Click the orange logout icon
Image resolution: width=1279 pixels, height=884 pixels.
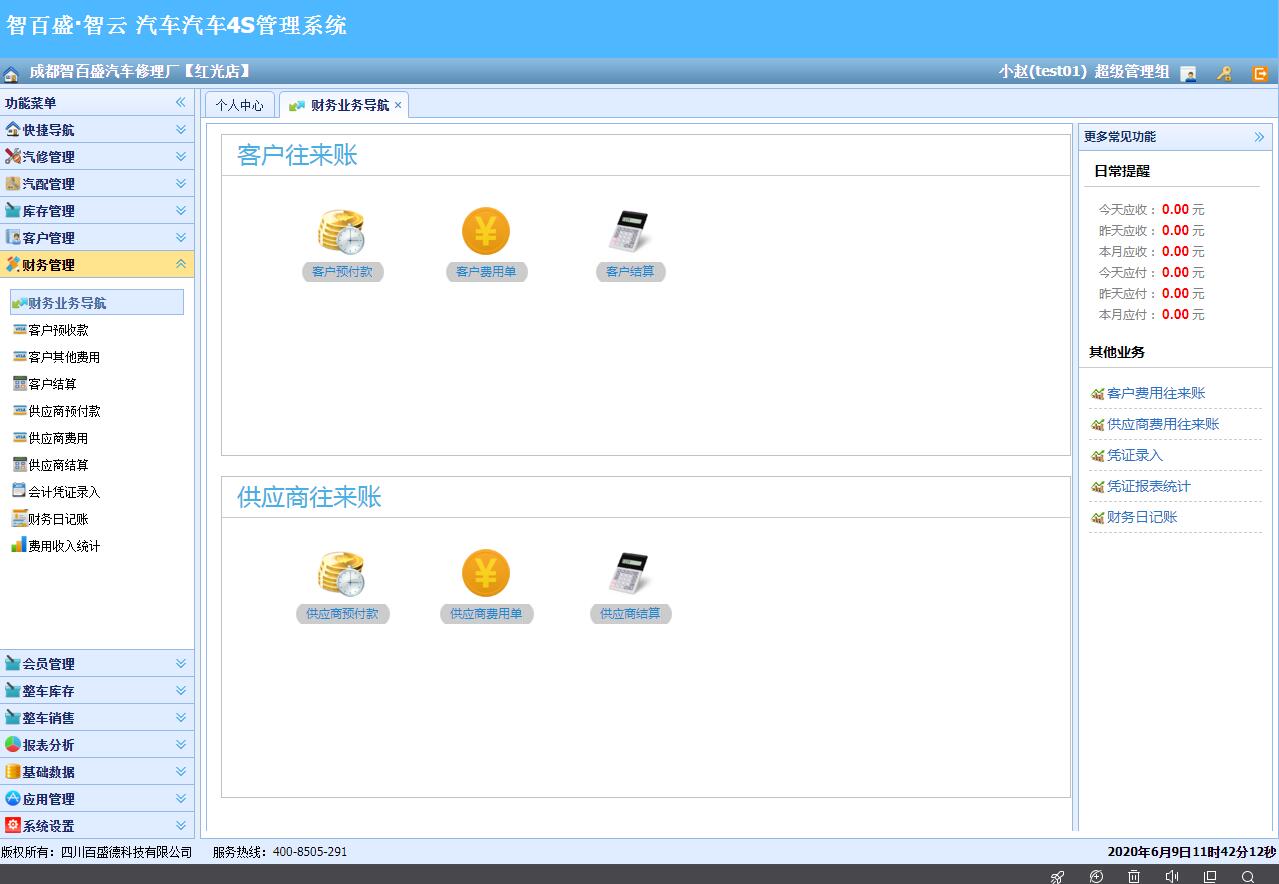pyautogui.click(x=1261, y=72)
